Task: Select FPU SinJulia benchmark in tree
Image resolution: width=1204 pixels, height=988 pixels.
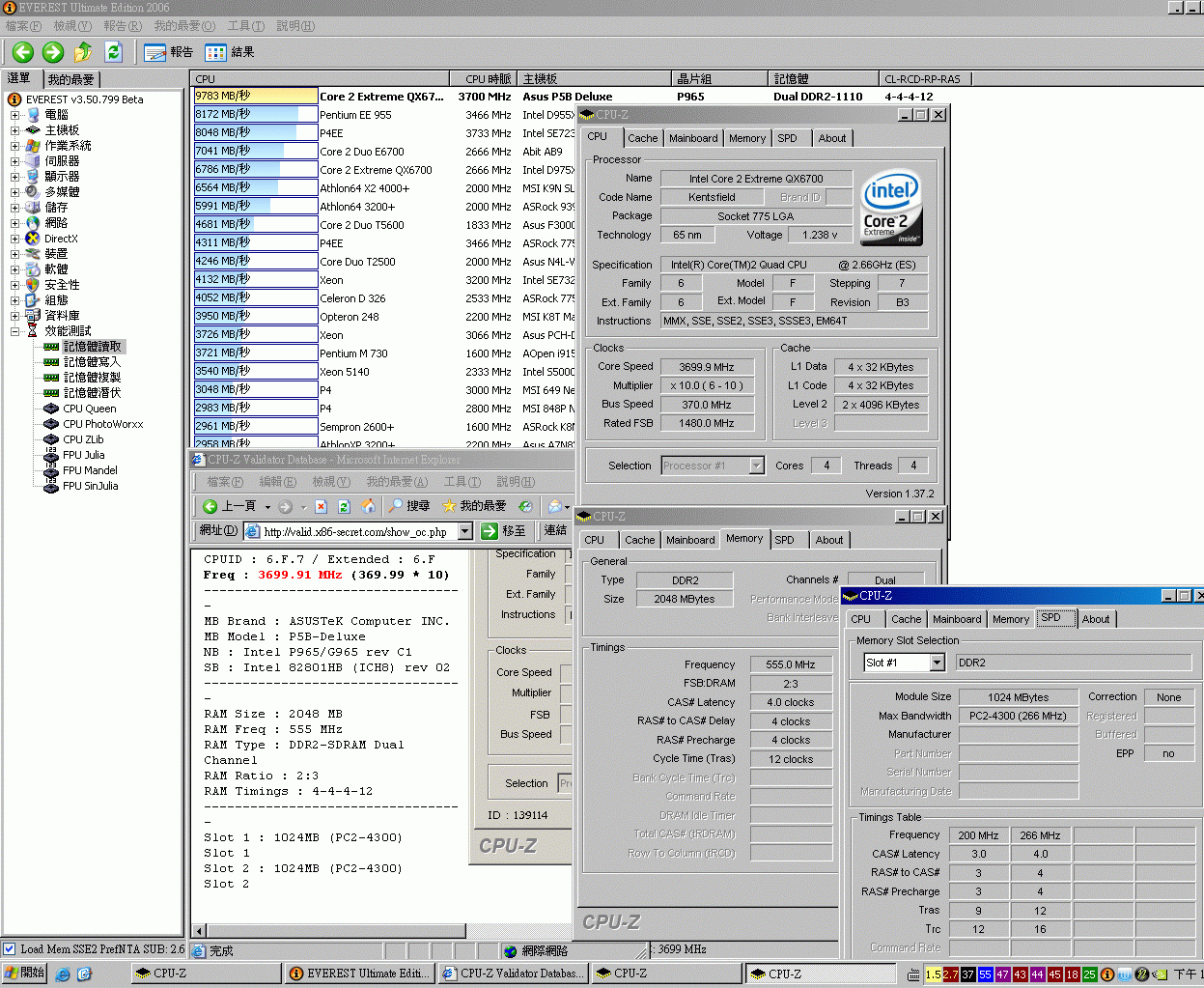Action: pos(91,486)
